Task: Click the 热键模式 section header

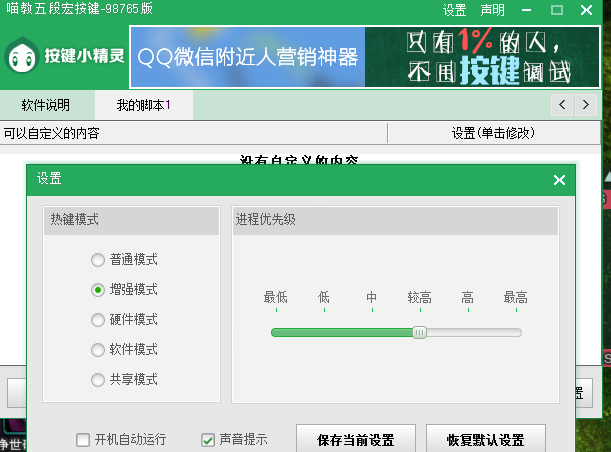Action: pos(131,220)
